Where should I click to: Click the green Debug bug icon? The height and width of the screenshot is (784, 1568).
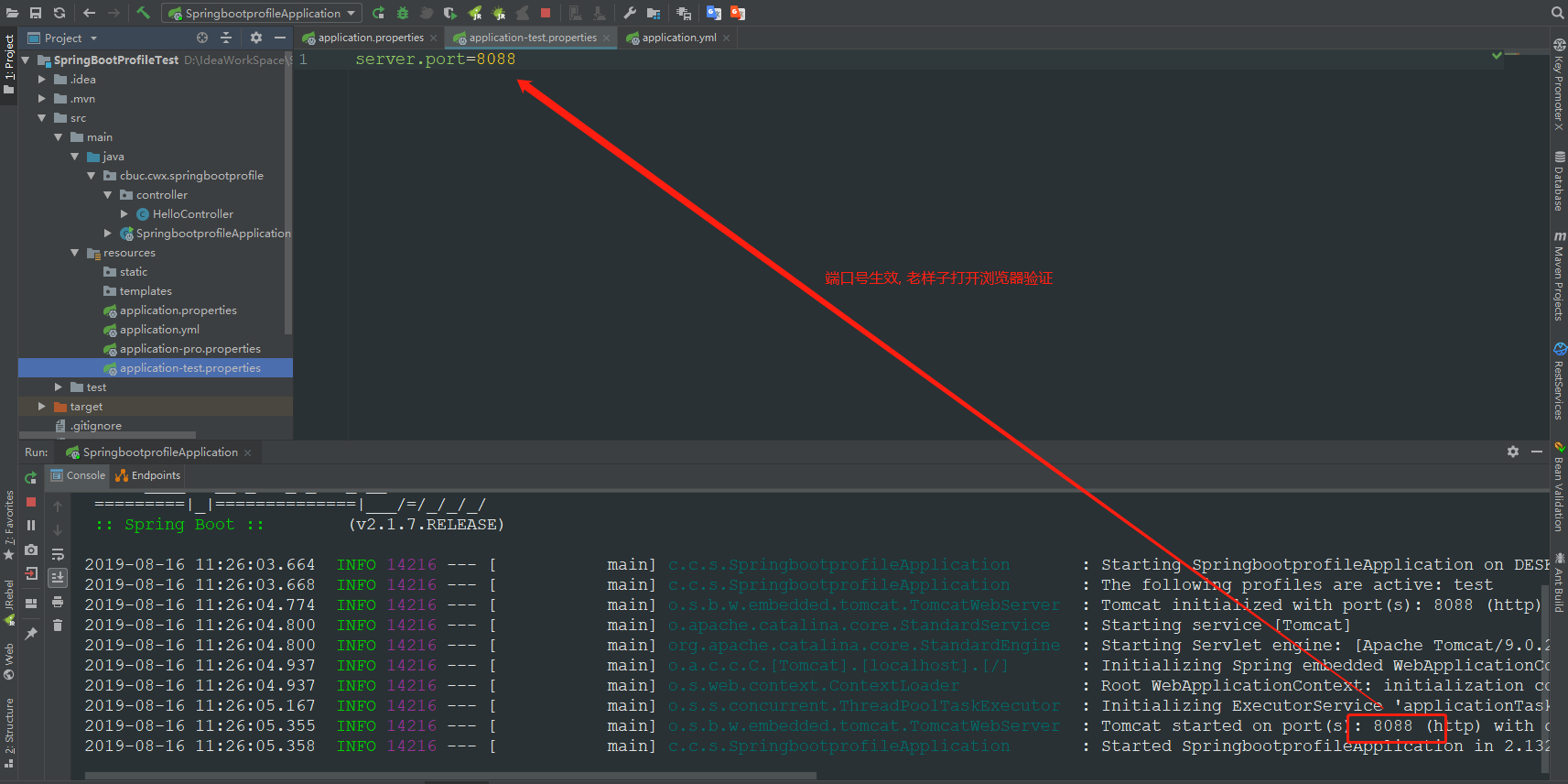(402, 13)
